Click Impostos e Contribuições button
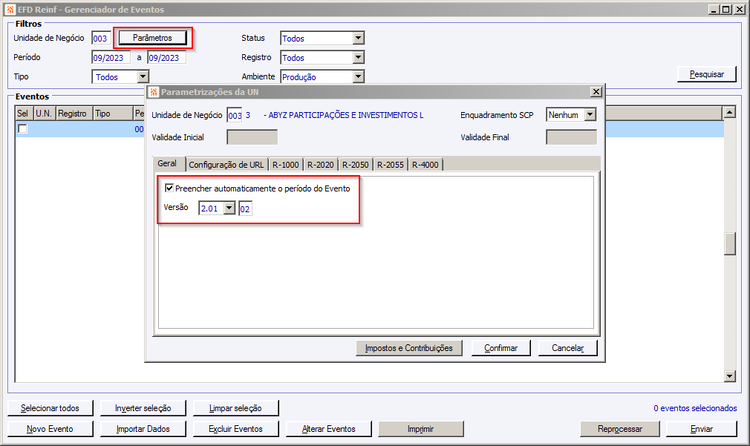750x446 pixels. pyautogui.click(x=409, y=348)
